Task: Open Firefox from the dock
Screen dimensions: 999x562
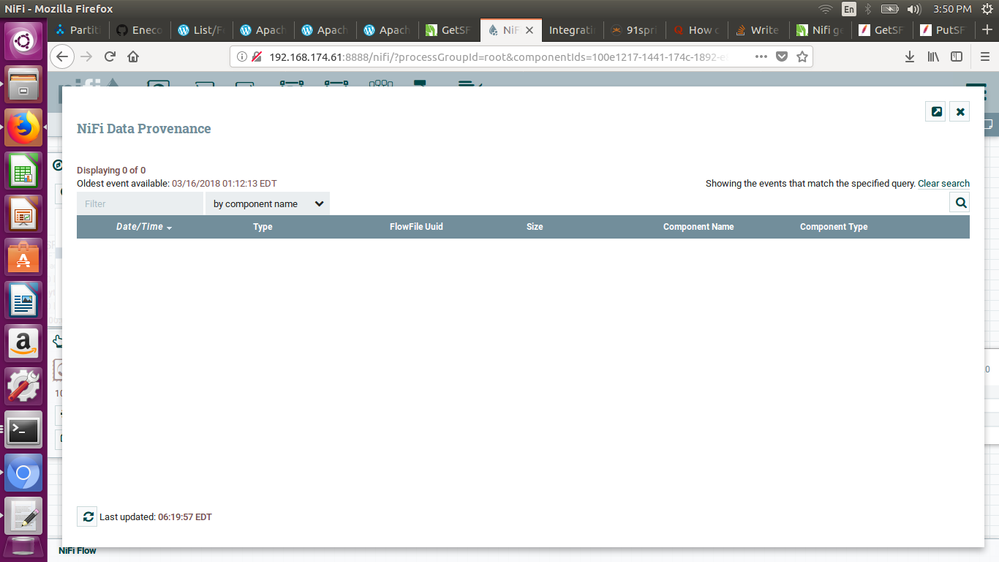Action: (23, 127)
